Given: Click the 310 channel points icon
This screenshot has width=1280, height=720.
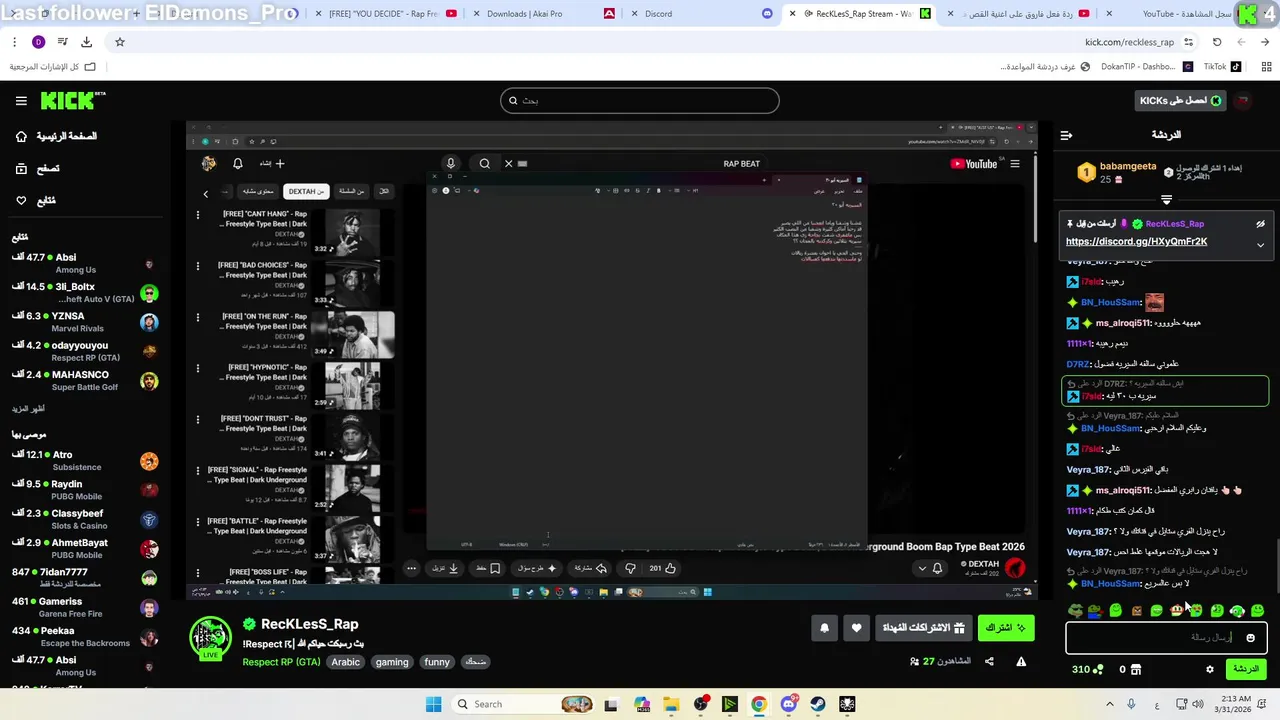Looking at the screenshot, I should point(1098,670).
